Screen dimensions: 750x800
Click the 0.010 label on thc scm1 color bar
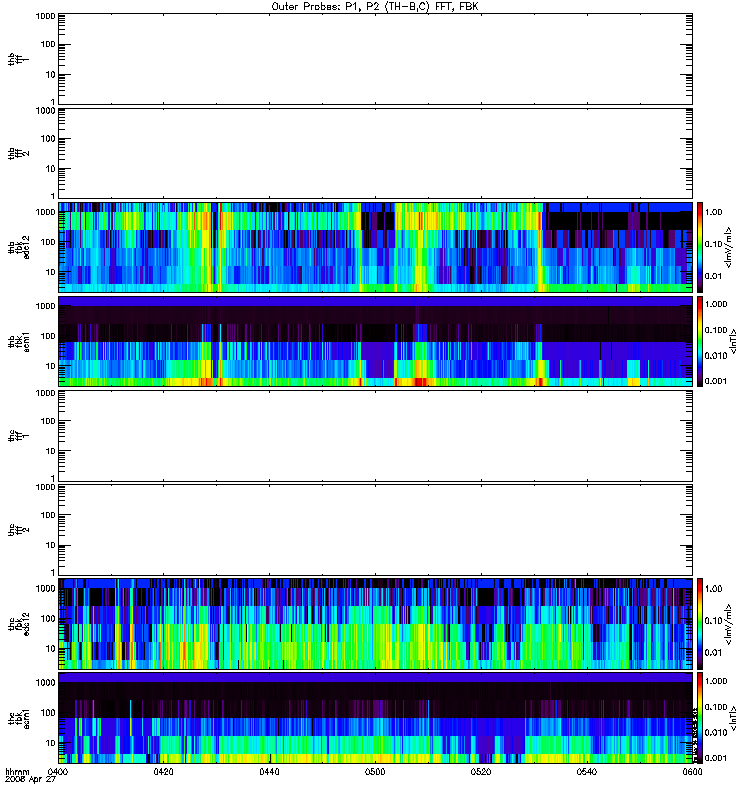coord(716,732)
